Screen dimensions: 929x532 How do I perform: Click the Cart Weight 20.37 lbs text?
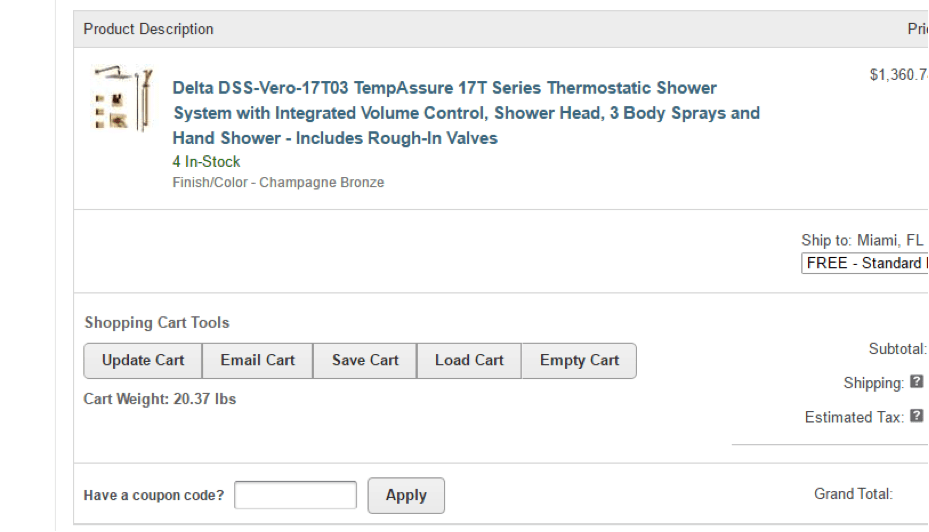click(x=160, y=399)
